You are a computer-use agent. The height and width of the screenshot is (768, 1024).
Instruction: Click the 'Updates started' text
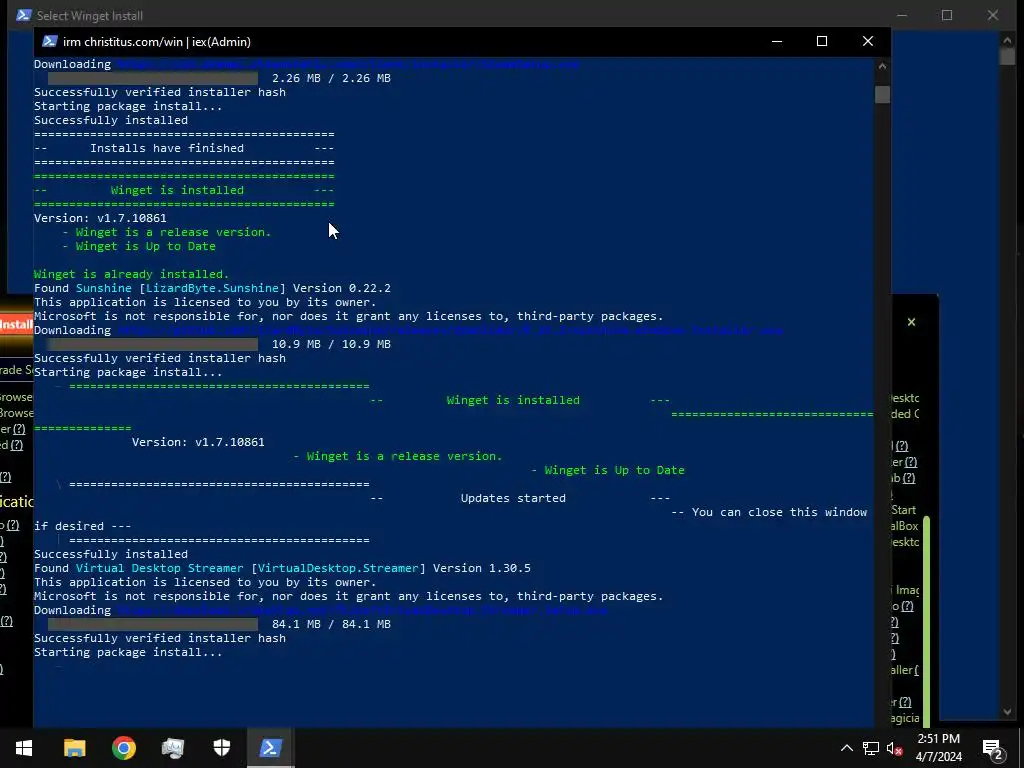pyautogui.click(x=513, y=498)
